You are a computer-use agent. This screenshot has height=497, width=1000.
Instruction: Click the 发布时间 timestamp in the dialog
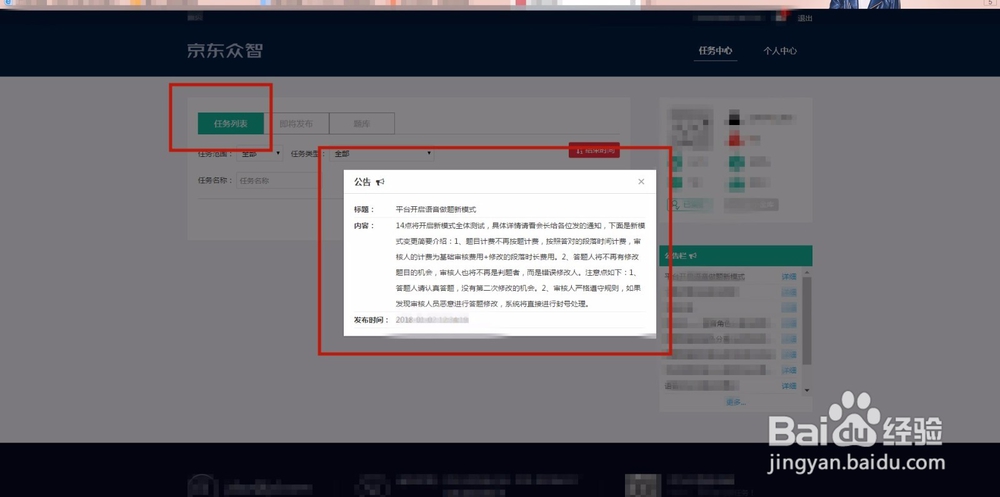point(432,320)
